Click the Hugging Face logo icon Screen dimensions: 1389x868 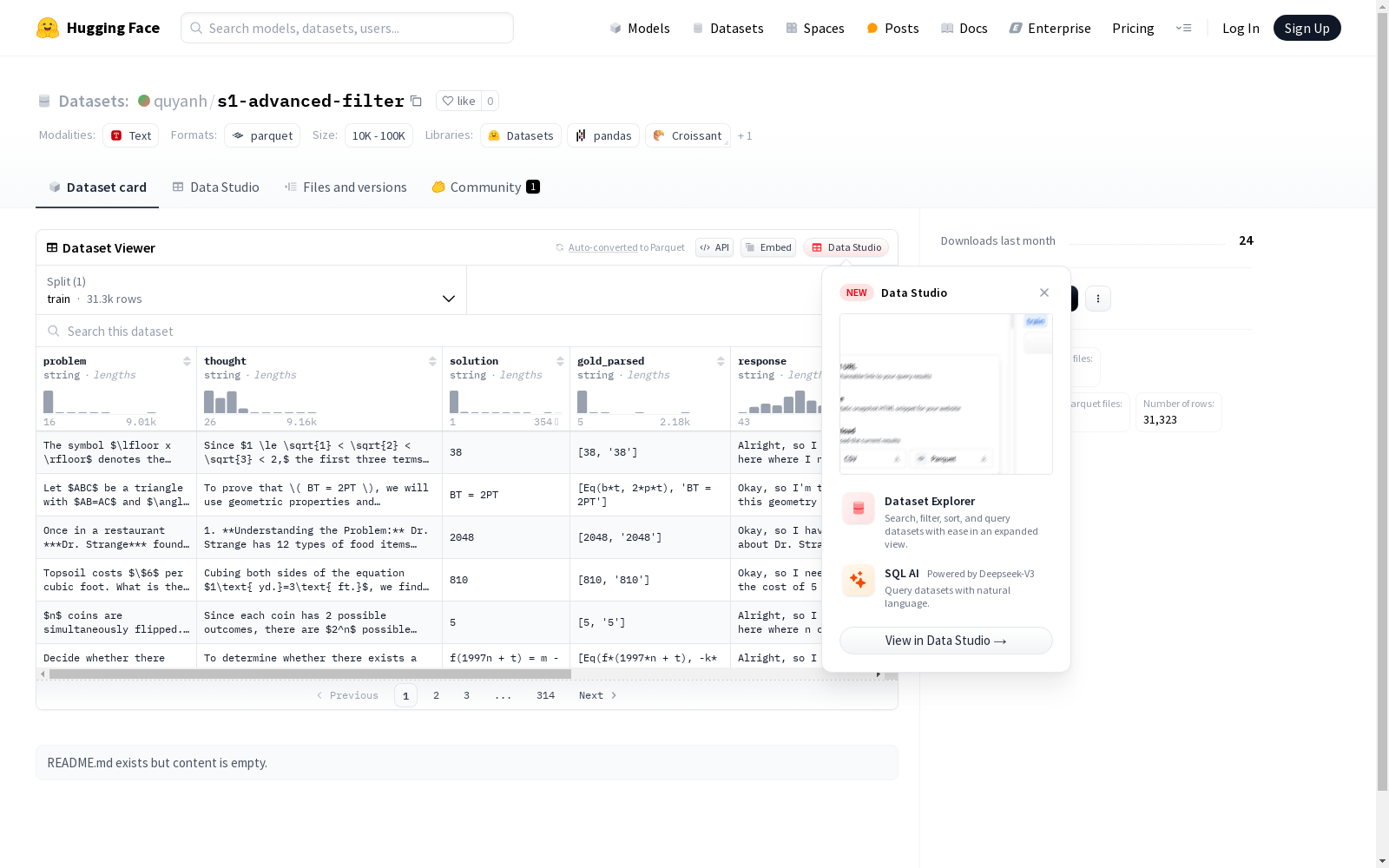click(48, 28)
